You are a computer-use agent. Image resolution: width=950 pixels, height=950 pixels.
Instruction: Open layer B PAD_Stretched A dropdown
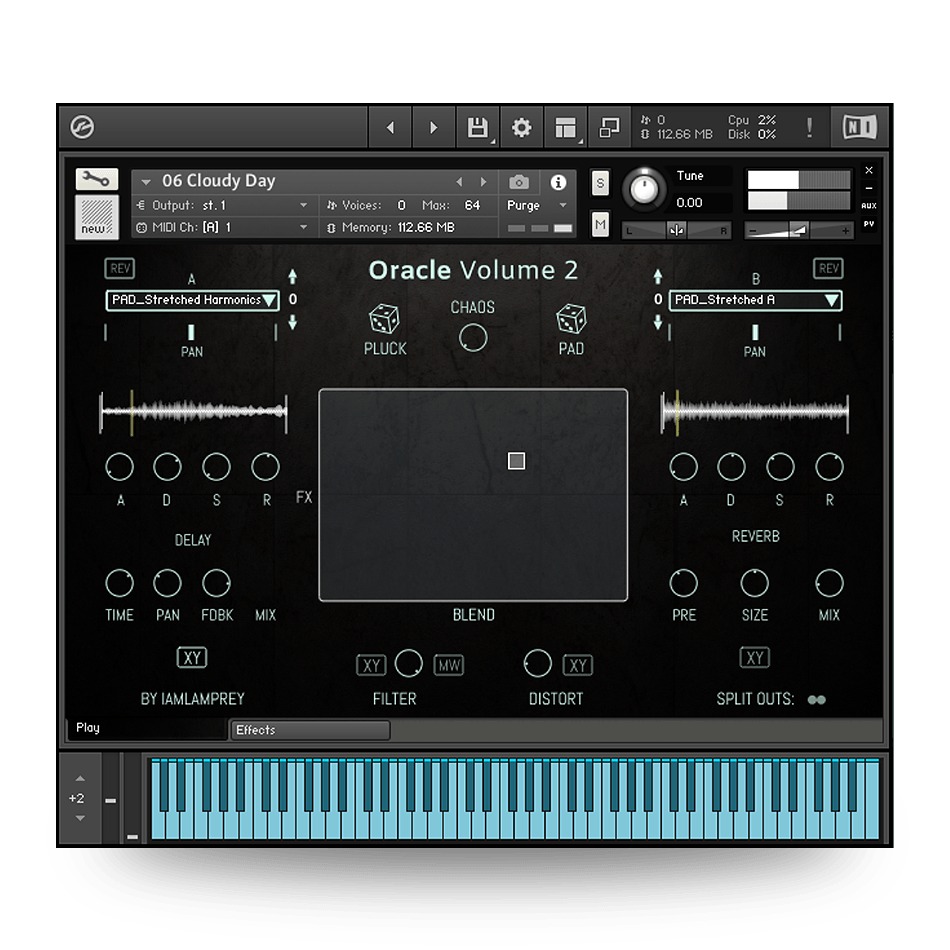755,300
